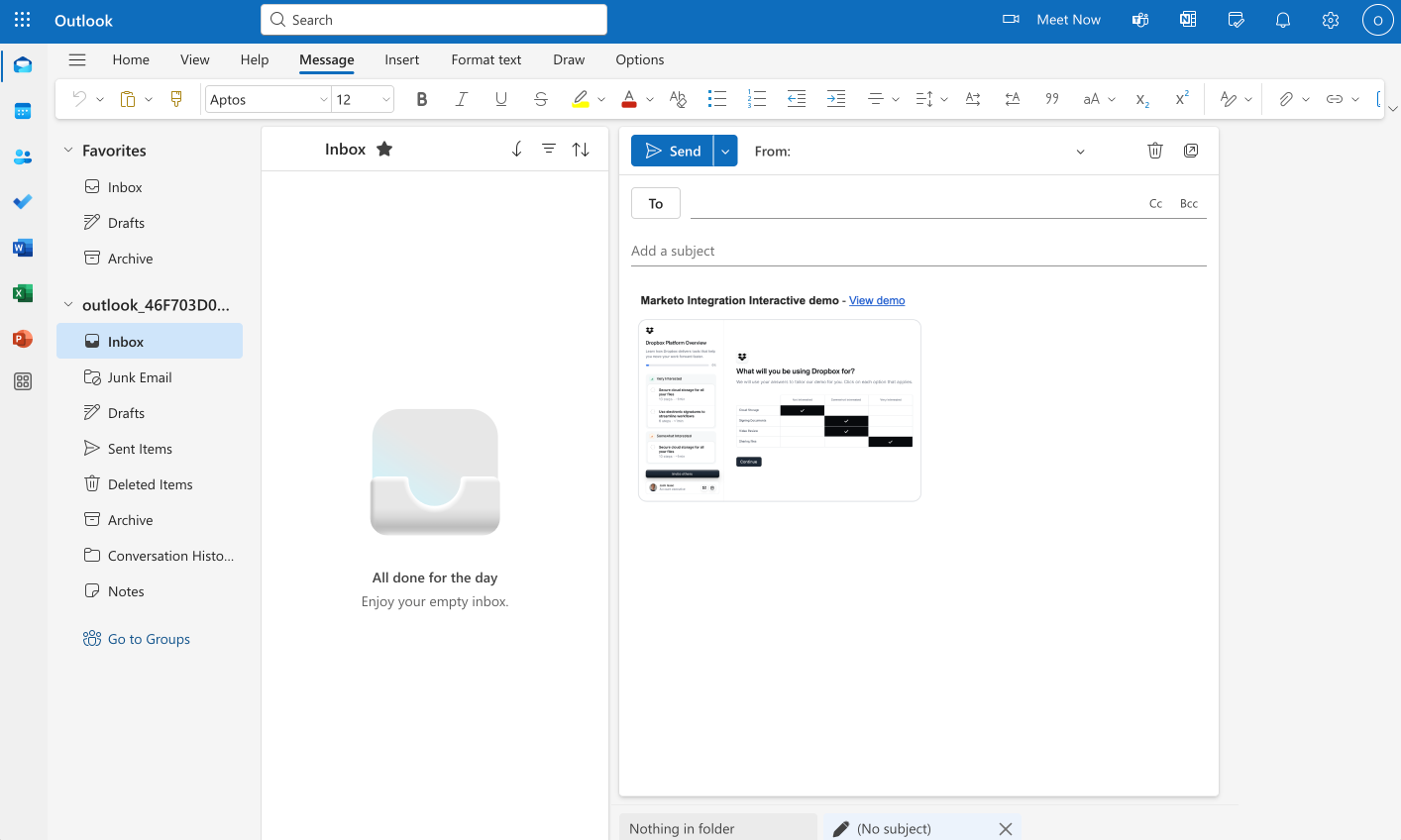The image size is (1401, 840).
Task: Toggle bold formatting
Action: coord(422,99)
